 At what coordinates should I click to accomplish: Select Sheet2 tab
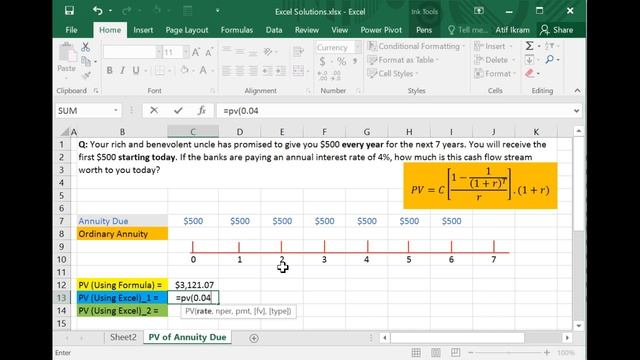pos(123,337)
